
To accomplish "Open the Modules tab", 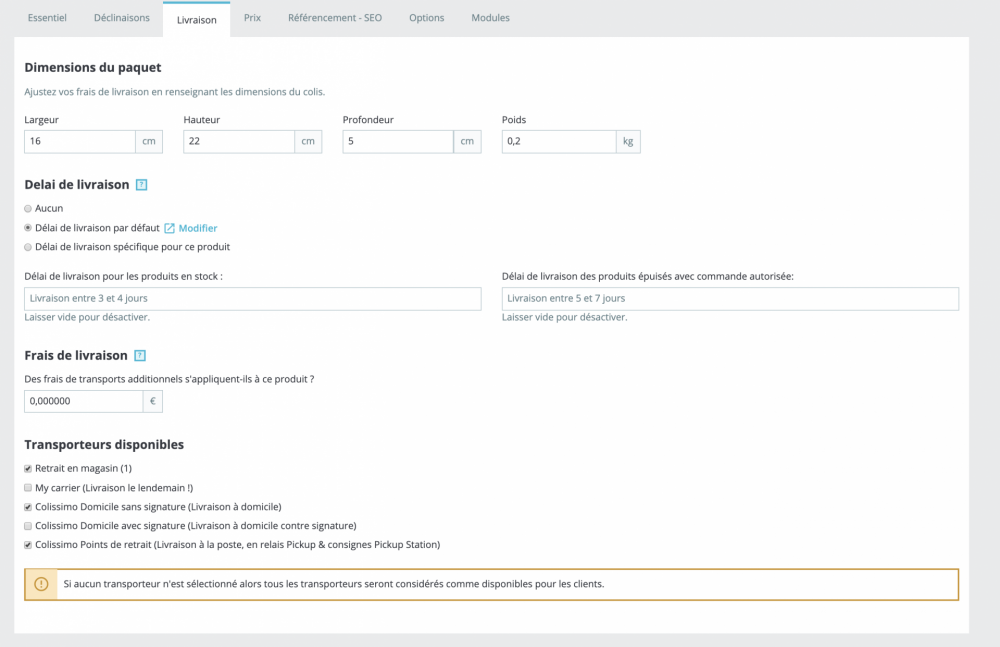I will [490, 18].
